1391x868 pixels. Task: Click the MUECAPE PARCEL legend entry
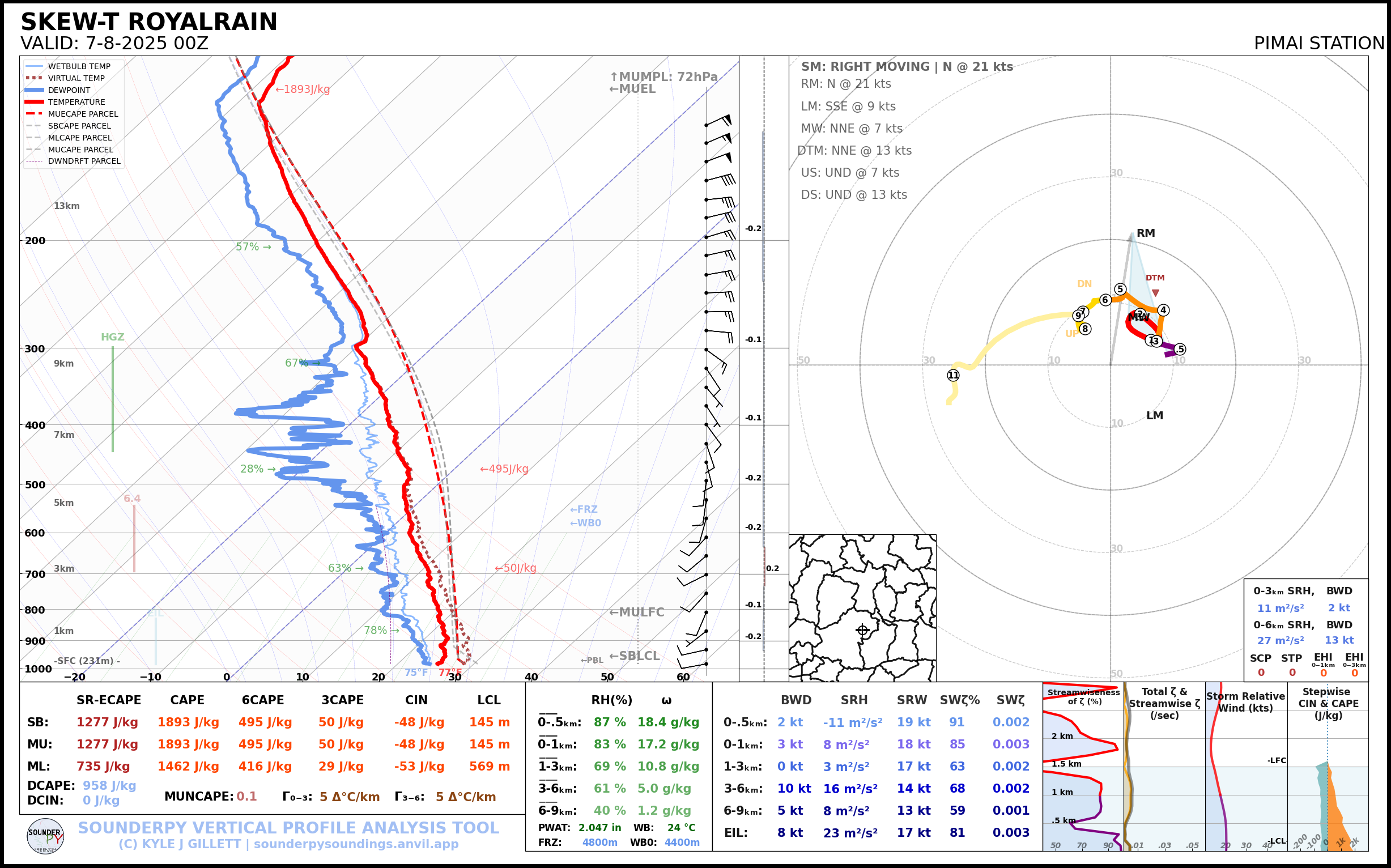pyautogui.click(x=83, y=114)
